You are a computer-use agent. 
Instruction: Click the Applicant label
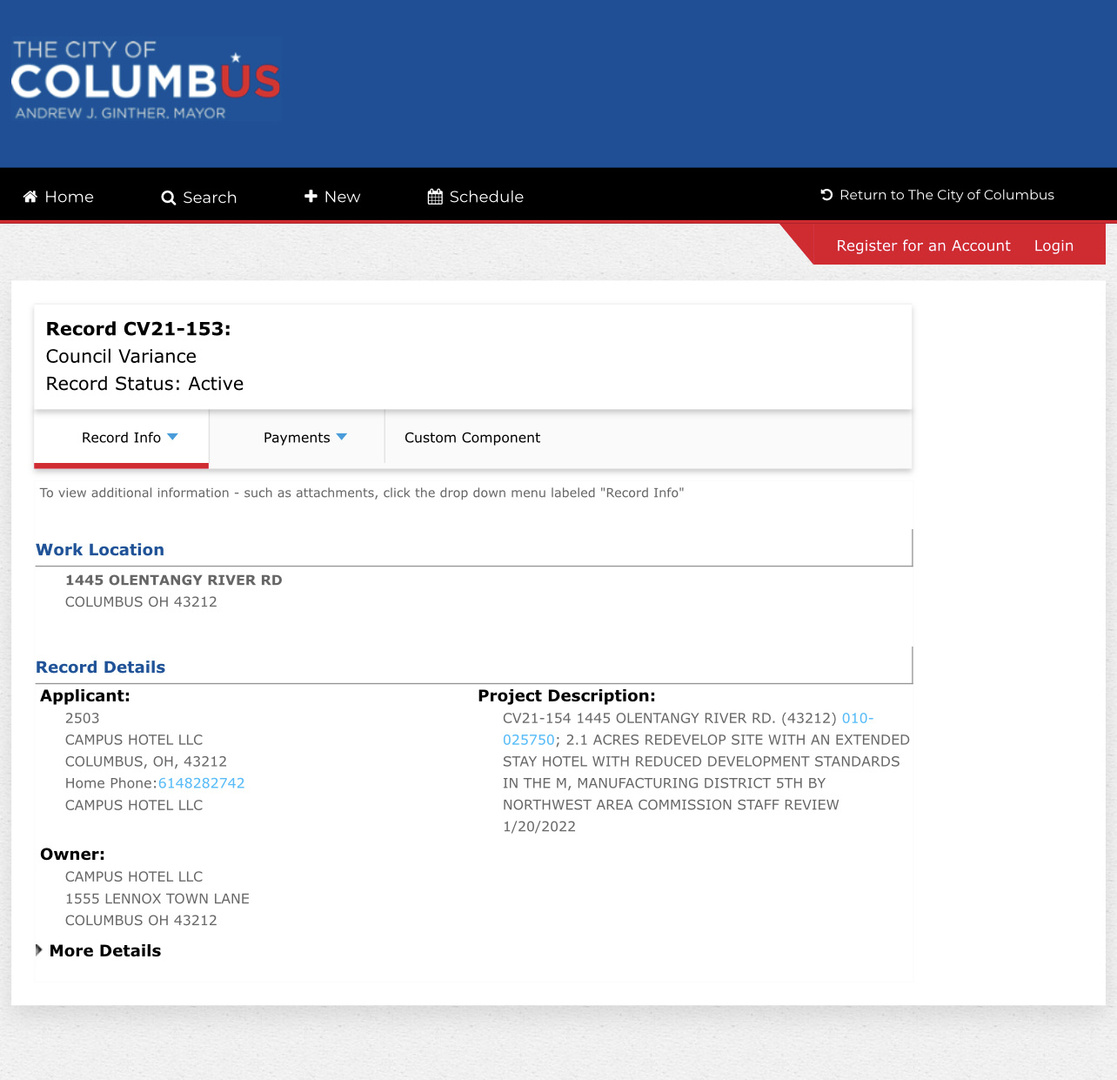point(85,695)
